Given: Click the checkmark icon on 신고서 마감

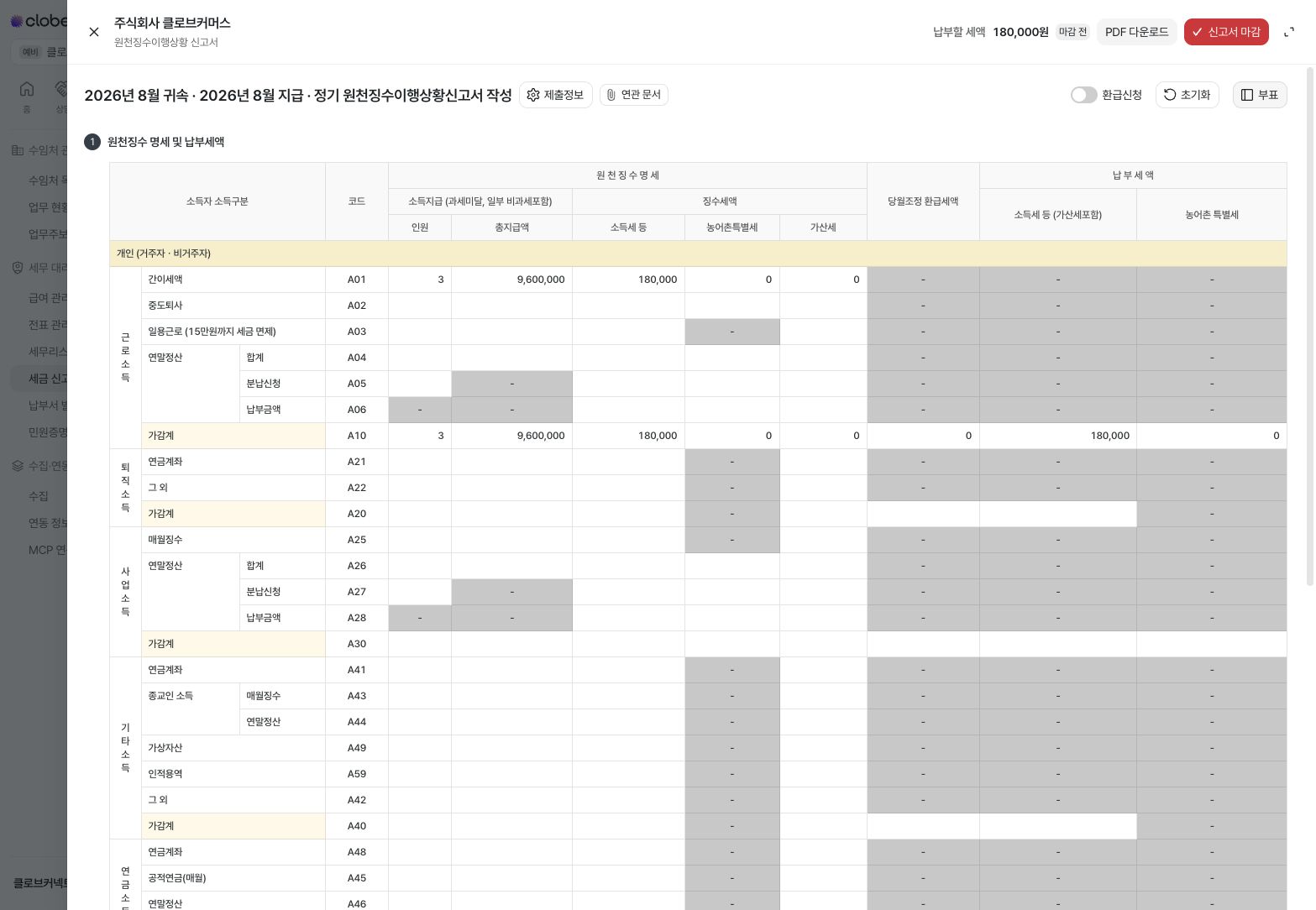Looking at the screenshot, I should coord(1198,32).
